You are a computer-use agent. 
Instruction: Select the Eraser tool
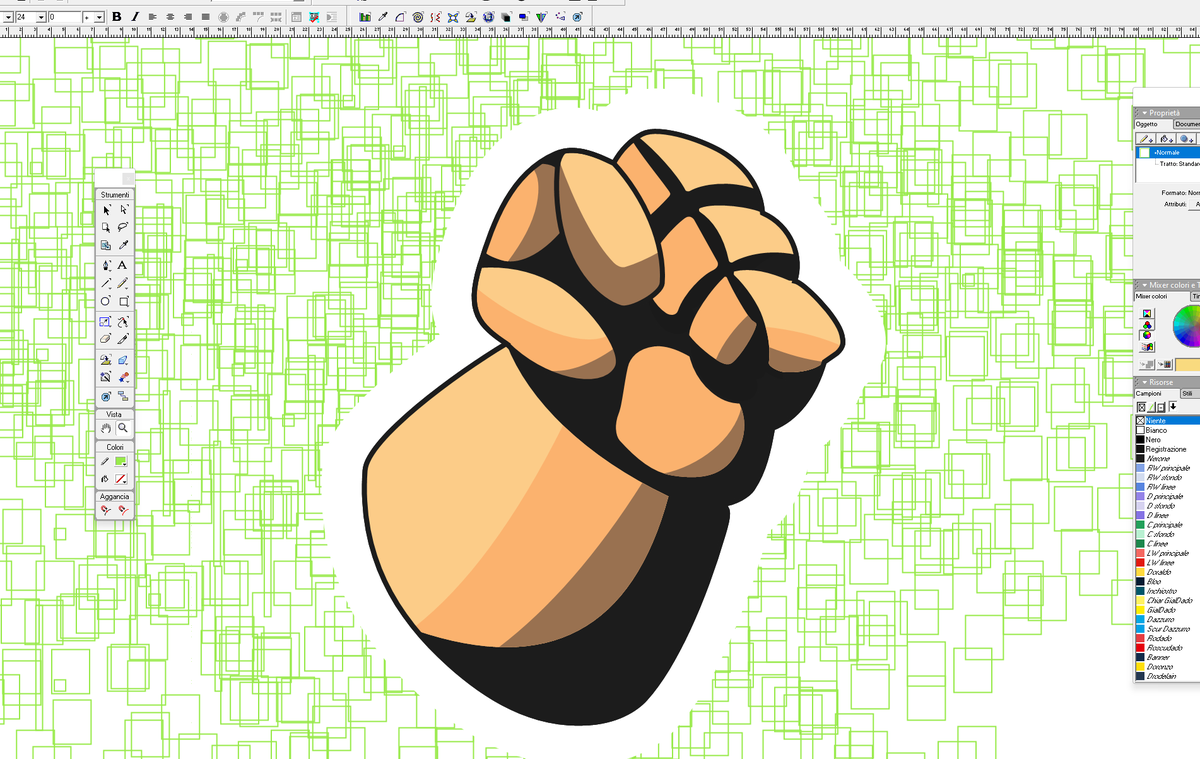(106, 339)
